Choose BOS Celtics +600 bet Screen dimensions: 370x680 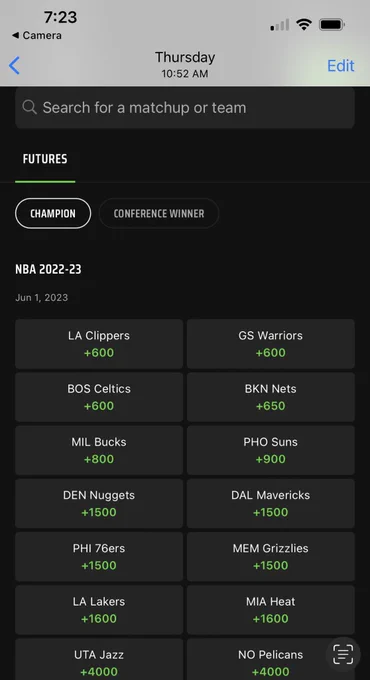[99, 397]
